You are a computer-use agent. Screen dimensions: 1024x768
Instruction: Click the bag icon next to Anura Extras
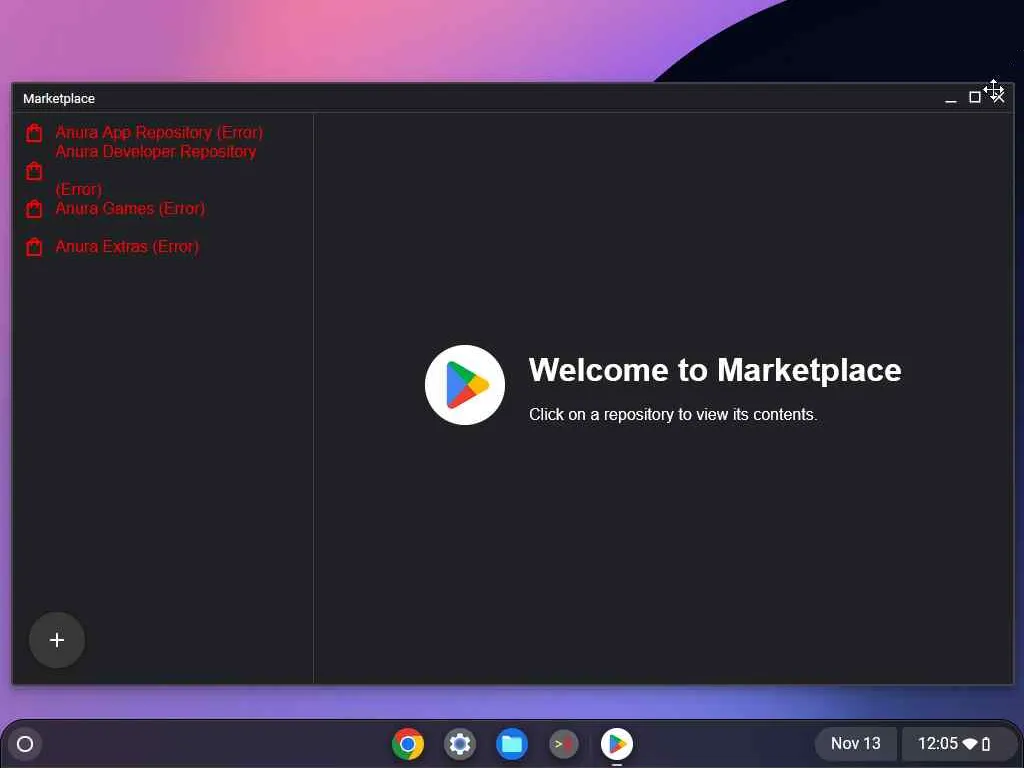click(34, 247)
